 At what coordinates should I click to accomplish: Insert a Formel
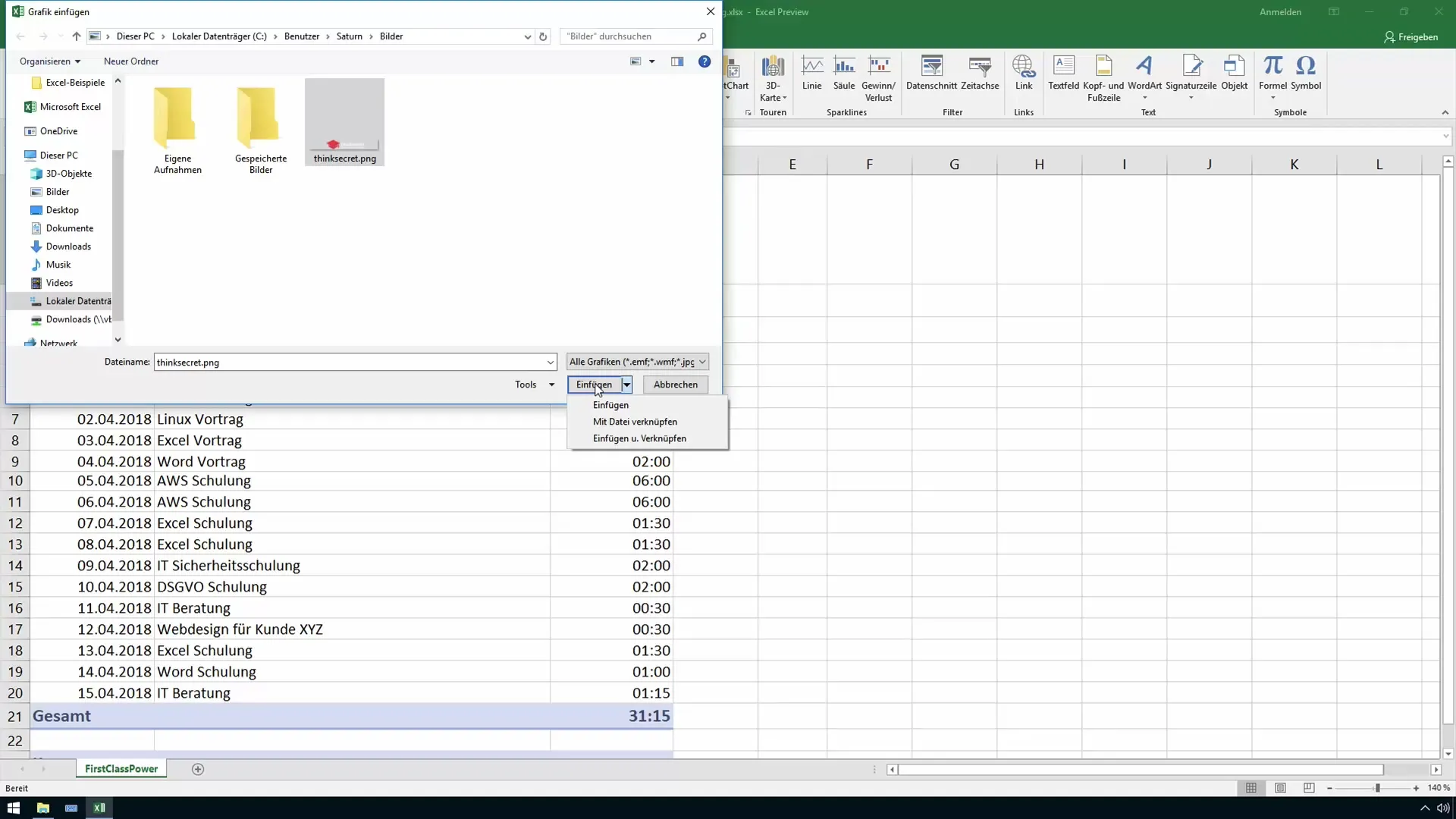[x=1272, y=78]
